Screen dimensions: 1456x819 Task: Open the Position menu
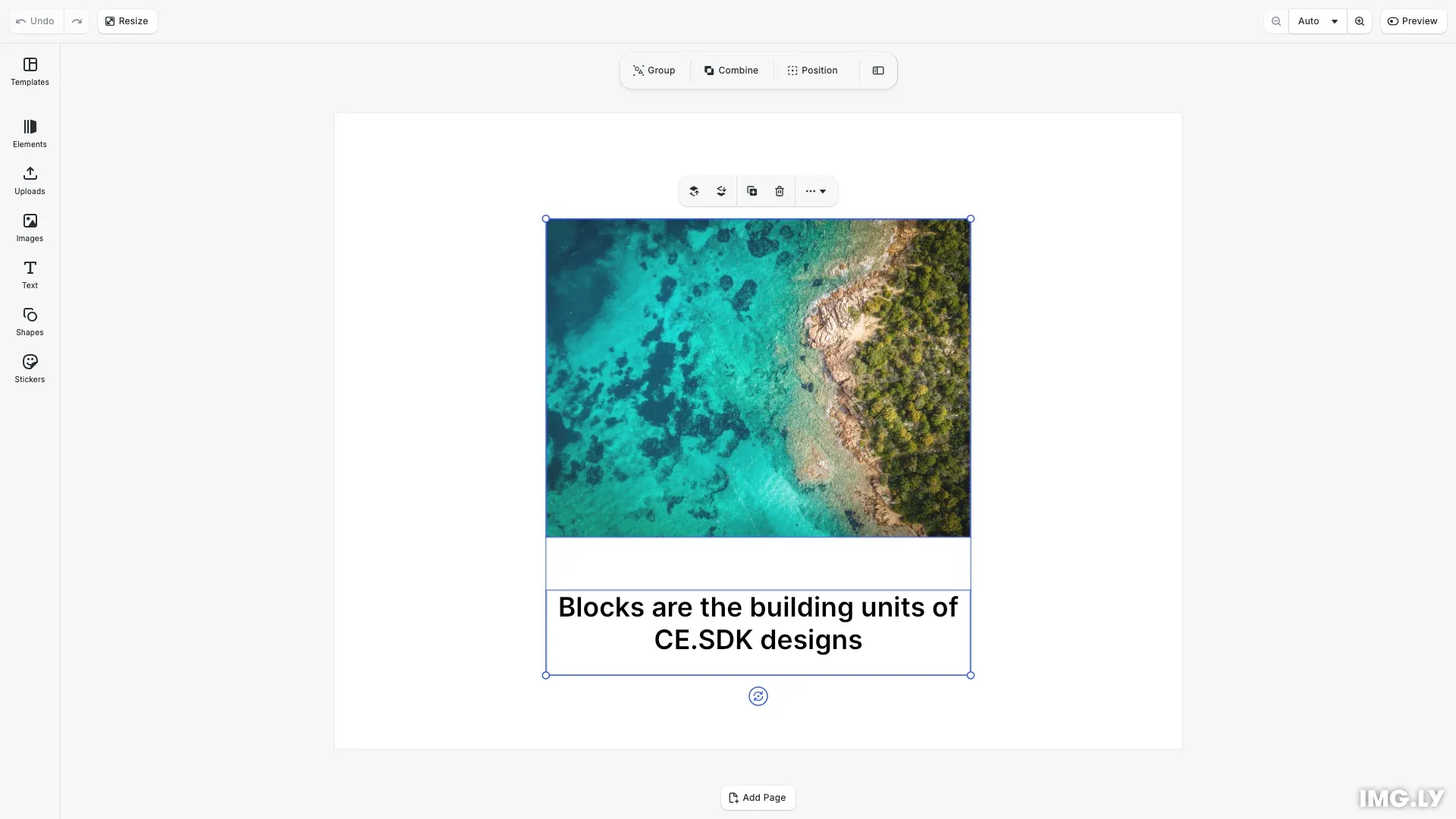coord(812,70)
